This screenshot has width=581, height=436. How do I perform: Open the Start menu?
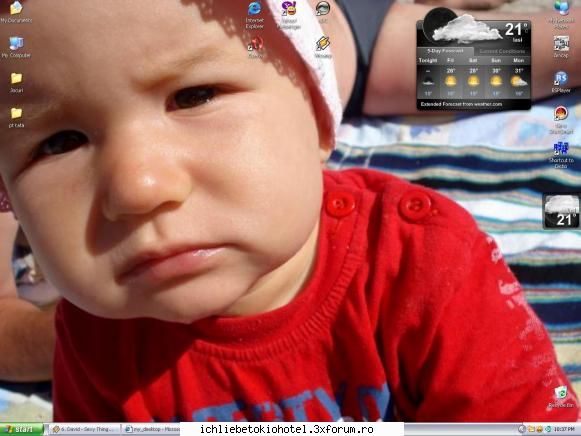click(x=21, y=429)
